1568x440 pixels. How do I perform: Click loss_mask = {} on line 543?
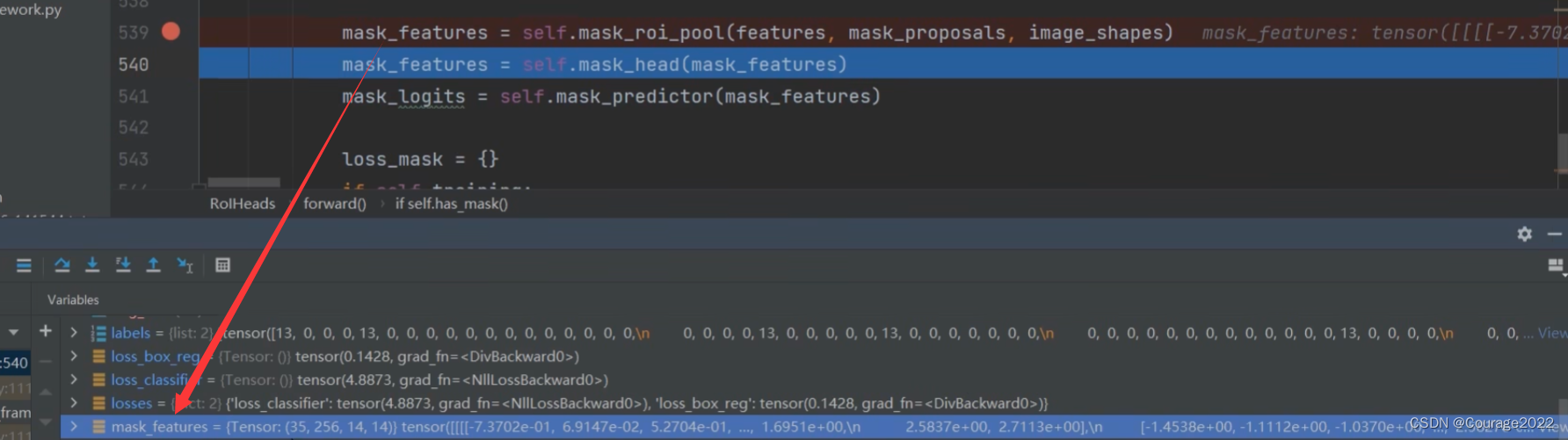(x=420, y=159)
